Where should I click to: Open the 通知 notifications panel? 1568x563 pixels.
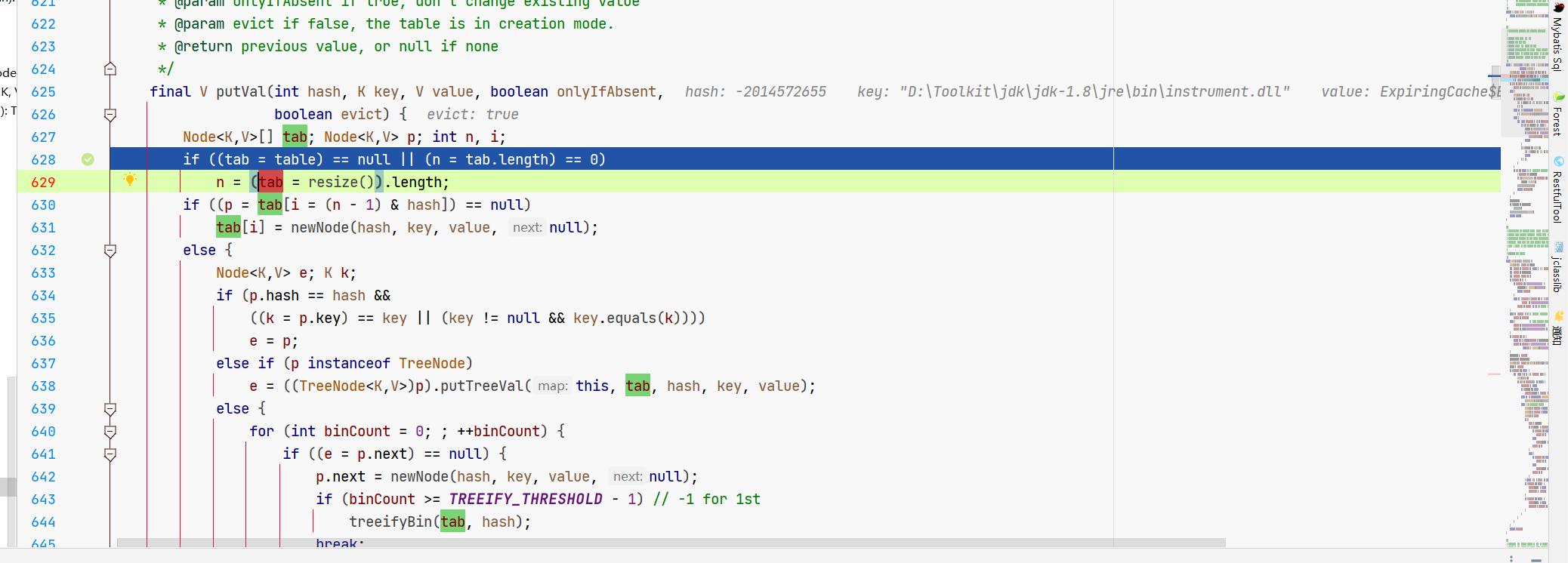[x=1557, y=330]
